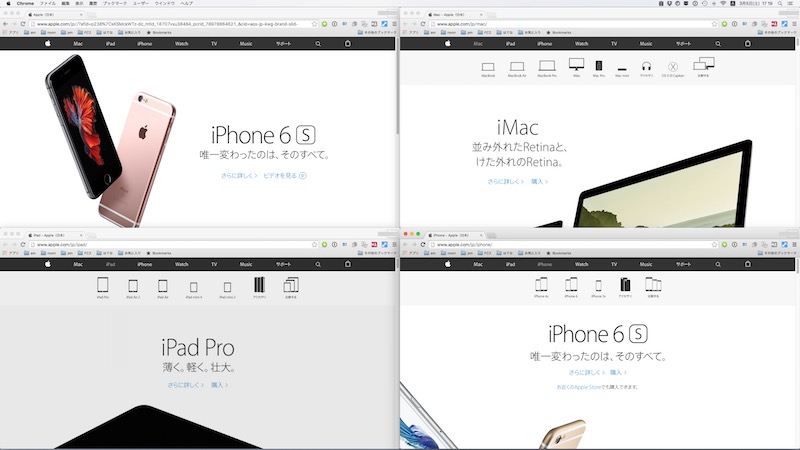Select the iPhone 6s product icon in the iPhone window
The width and height of the screenshot is (800, 450).
(541, 287)
